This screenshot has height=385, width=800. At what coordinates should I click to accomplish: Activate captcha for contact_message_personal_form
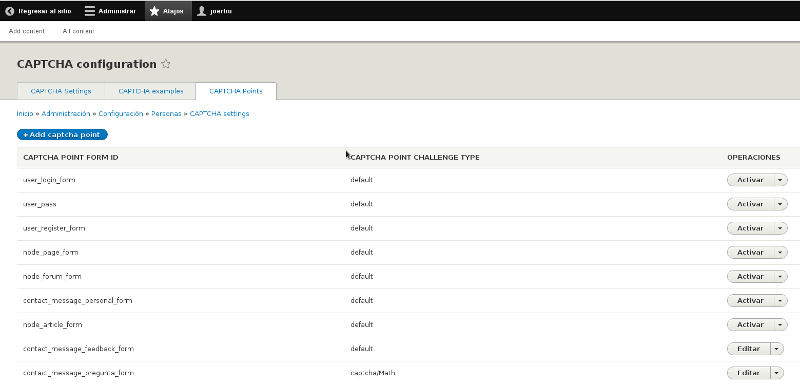pyautogui.click(x=750, y=301)
